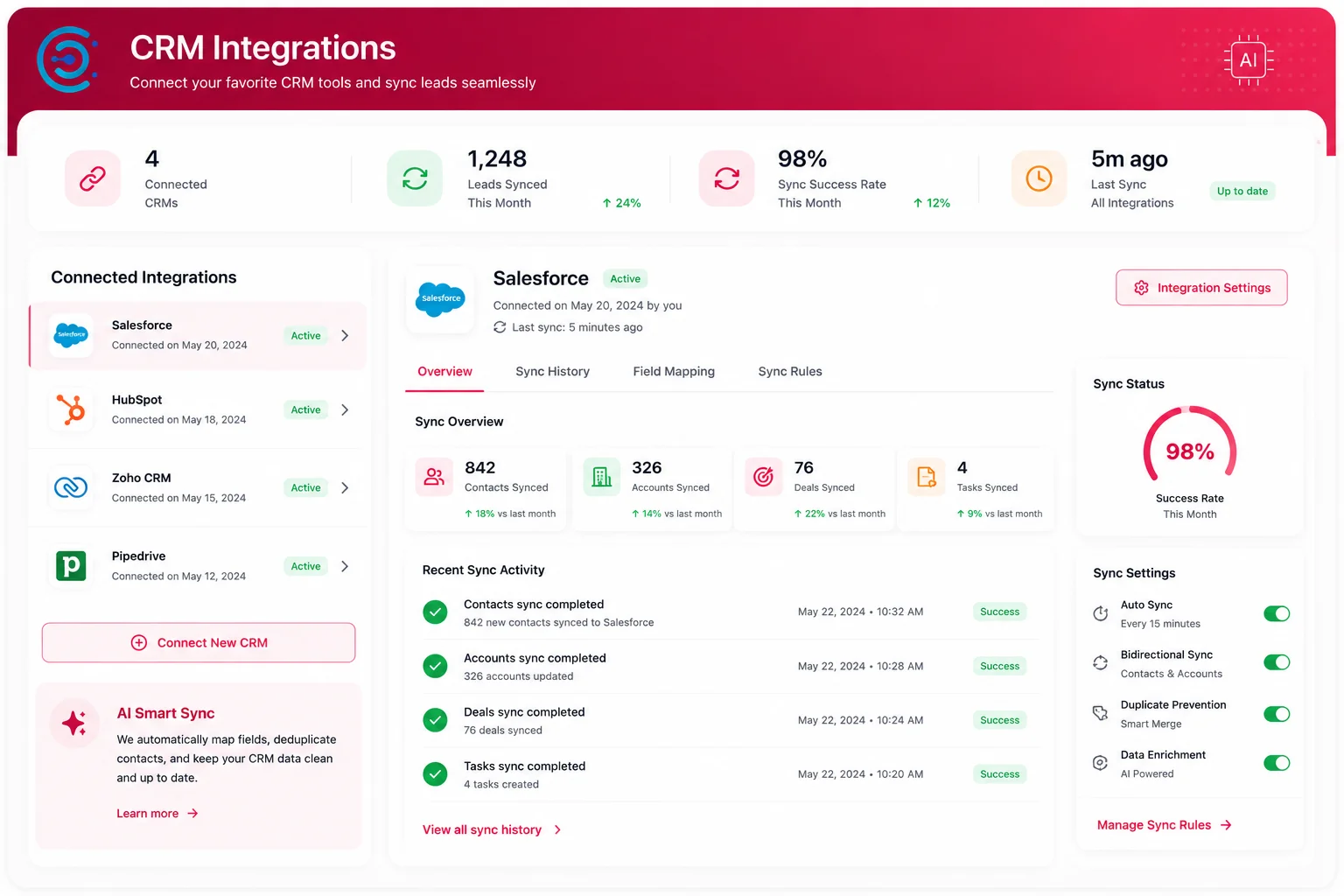Click the Leads Synced refresh icon
The image size is (1344, 896).
(415, 178)
